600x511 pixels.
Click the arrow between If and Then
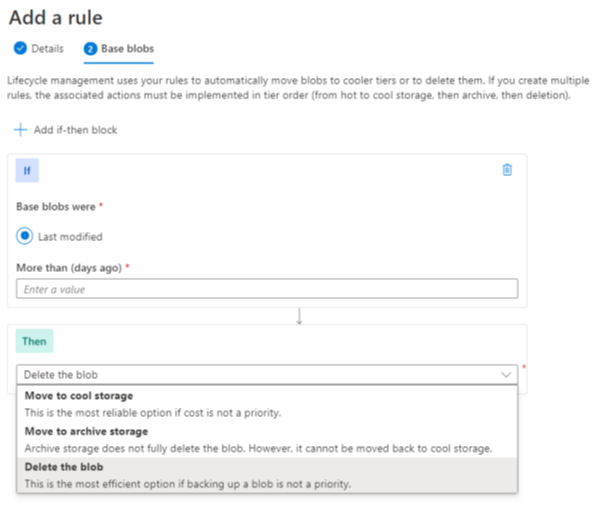299,316
